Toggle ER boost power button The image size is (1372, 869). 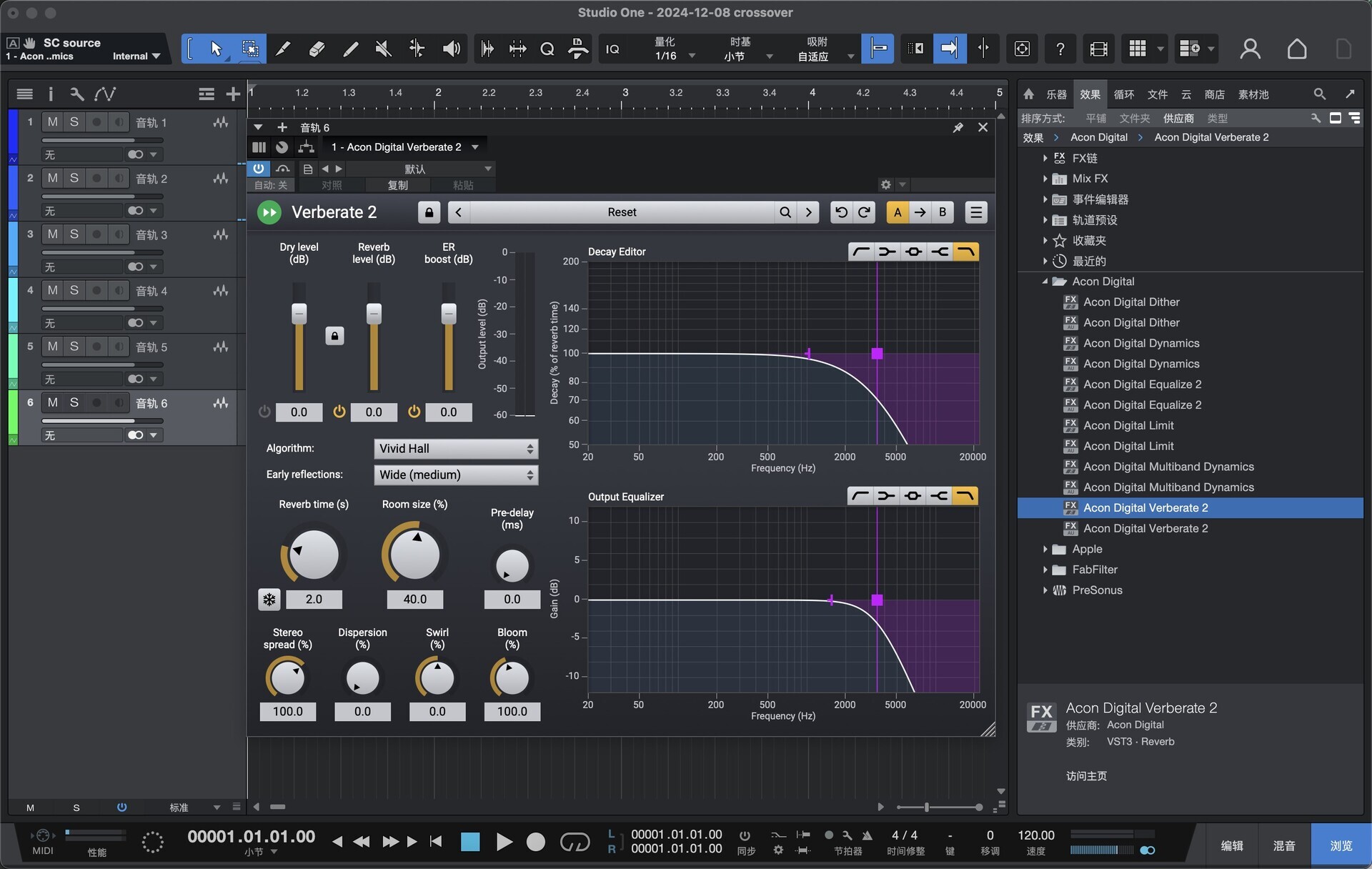click(x=414, y=412)
